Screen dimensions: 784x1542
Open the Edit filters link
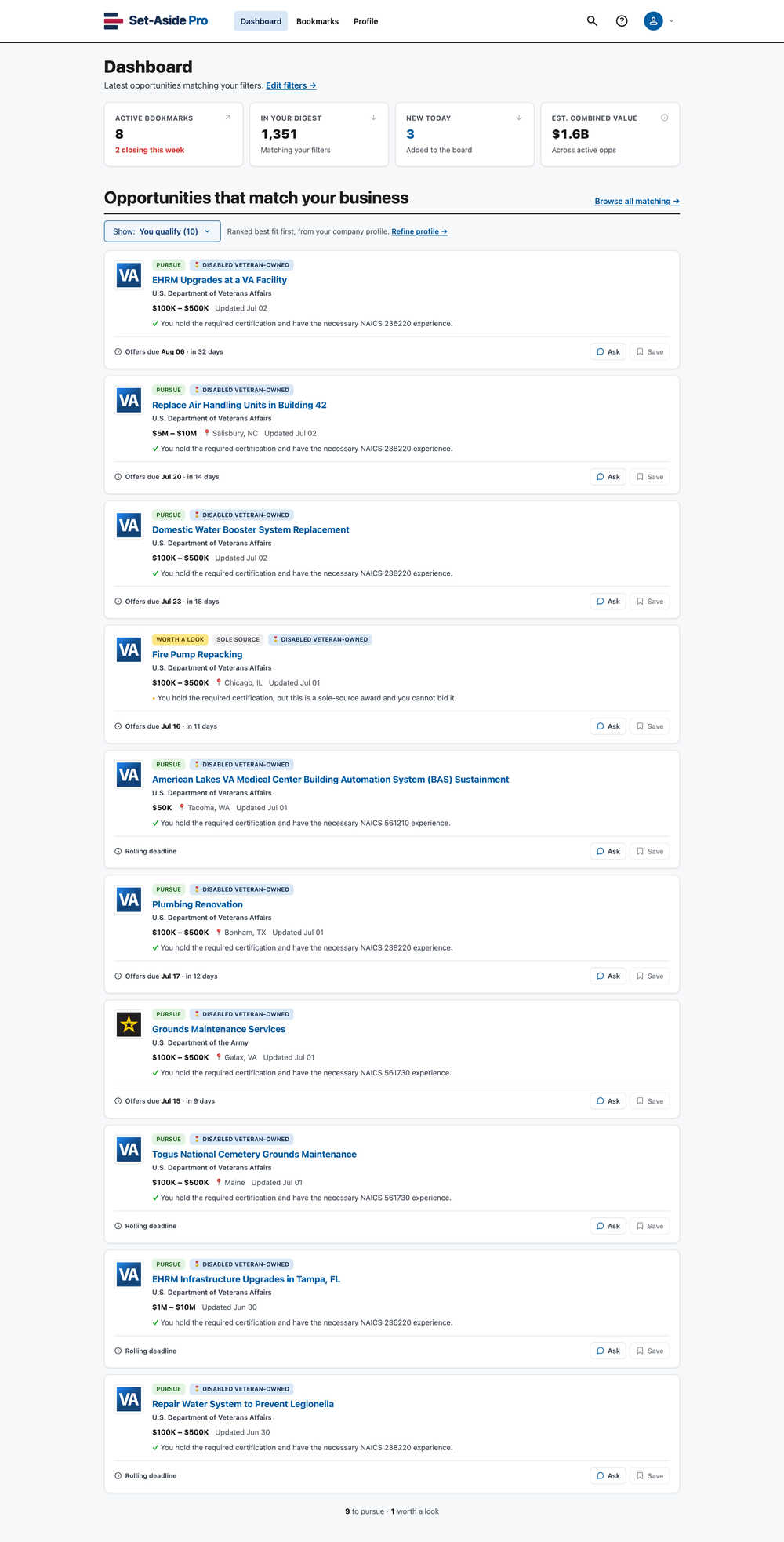pos(291,85)
